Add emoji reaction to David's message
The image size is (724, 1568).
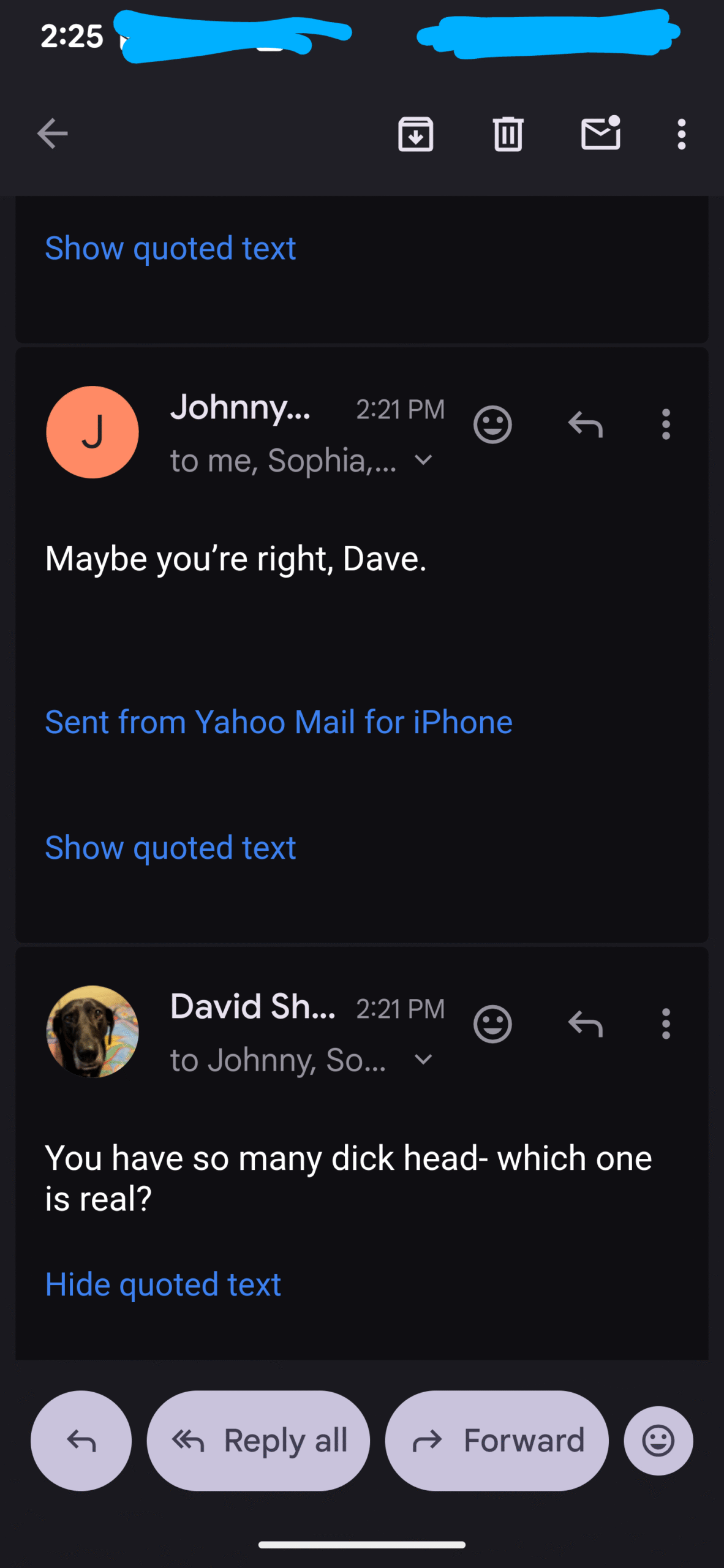pyautogui.click(x=492, y=1024)
